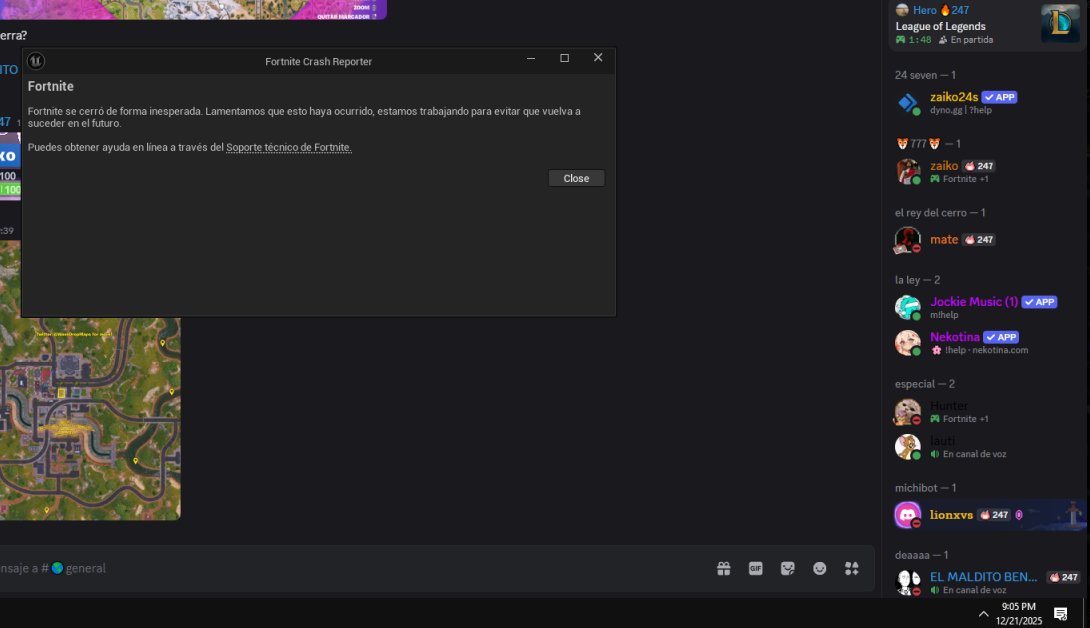Image resolution: width=1090 pixels, height=628 pixels.
Task: Show hidden icons in system tray
Action: point(983,613)
